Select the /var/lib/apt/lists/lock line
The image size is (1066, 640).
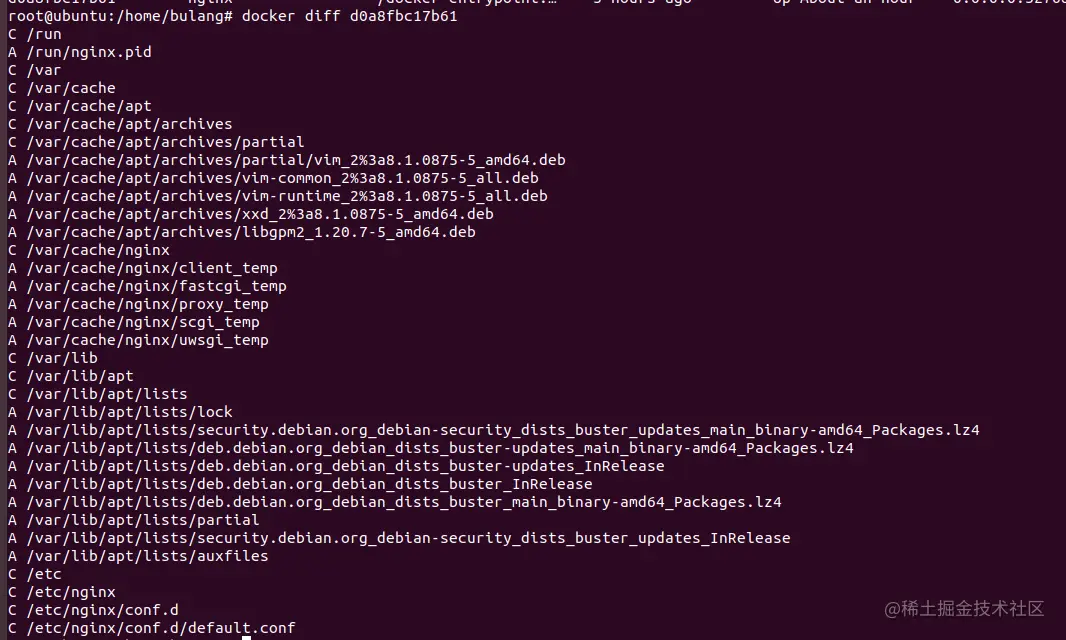click(x=120, y=412)
